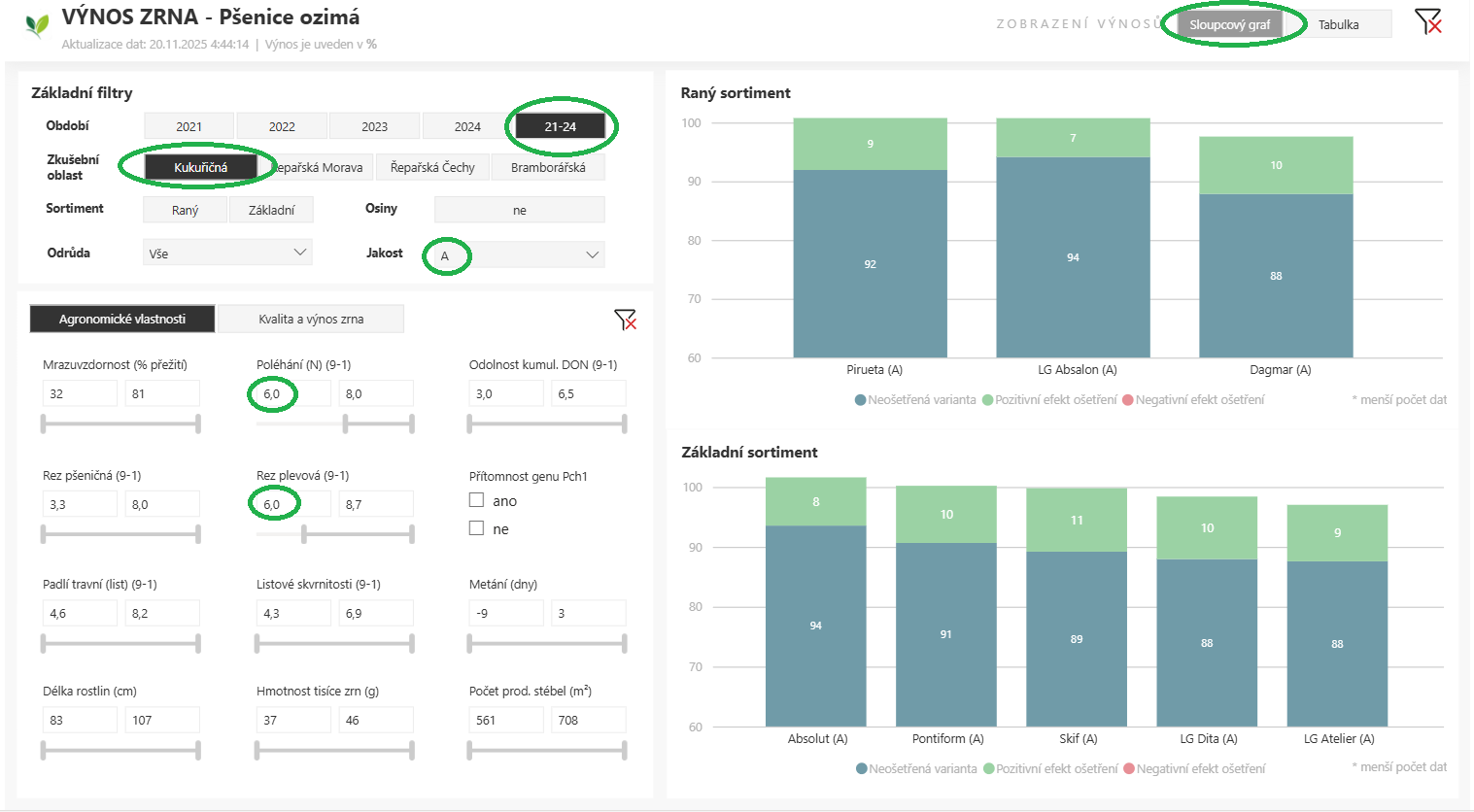Viewport: 1474px width, 812px height.
Task: Tick the 'ano' checkbox for Pch1 gene
Action: (x=476, y=500)
